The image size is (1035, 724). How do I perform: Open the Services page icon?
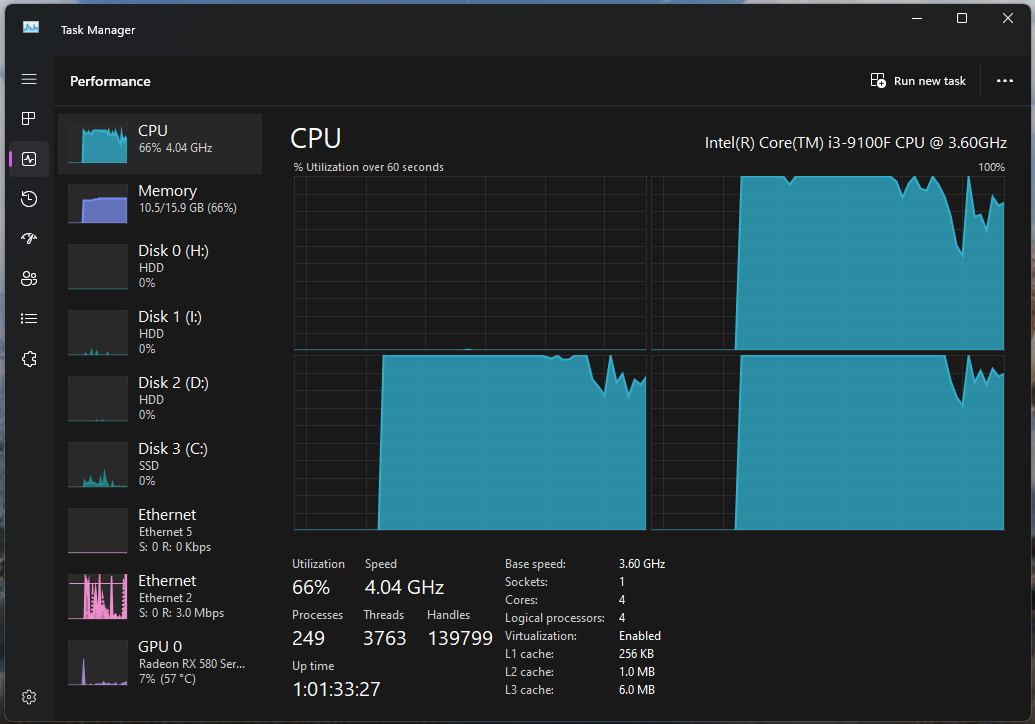pyautogui.click(x=29, y=359)
